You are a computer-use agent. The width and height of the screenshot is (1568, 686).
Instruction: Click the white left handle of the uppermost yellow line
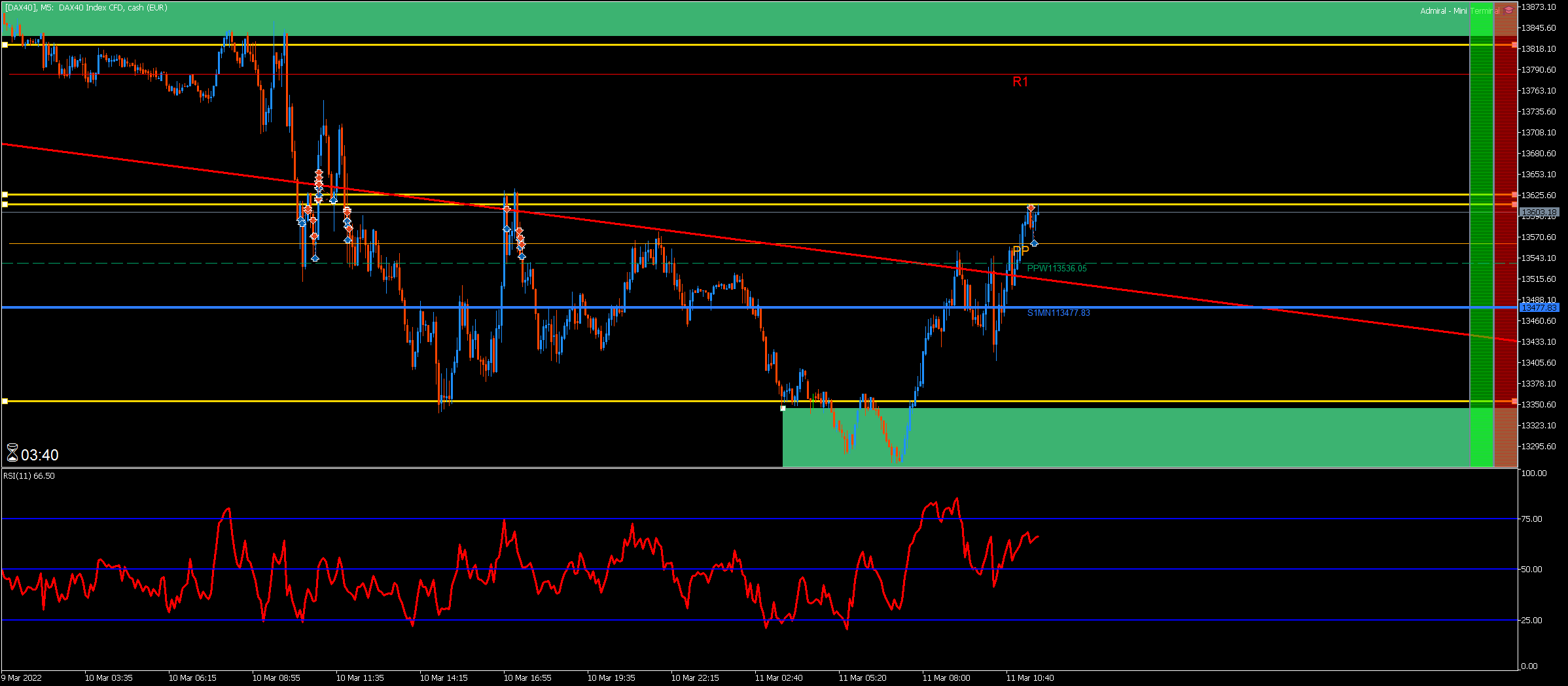point(5,44)
